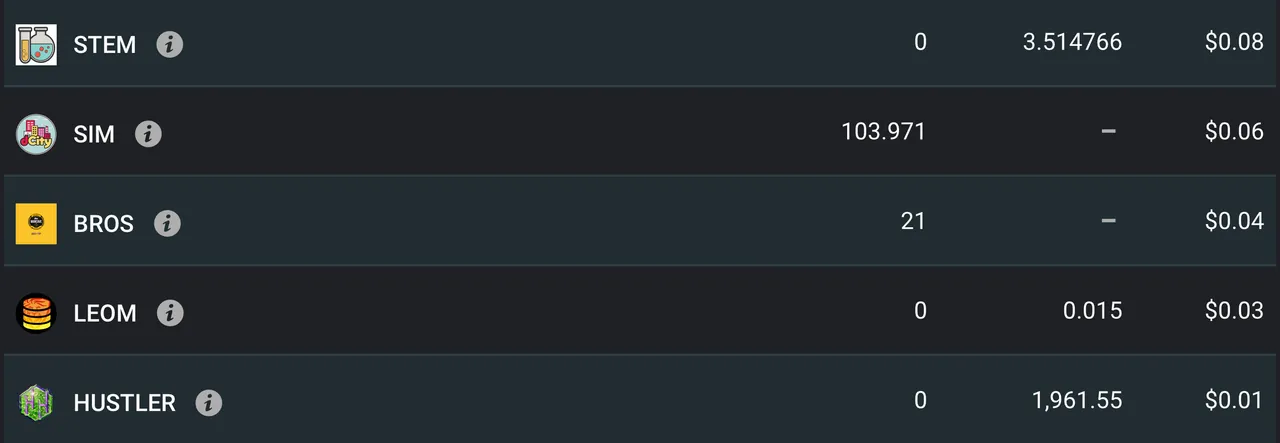
Task: Show info icon next to LEOM
Action: pos(170,312)
